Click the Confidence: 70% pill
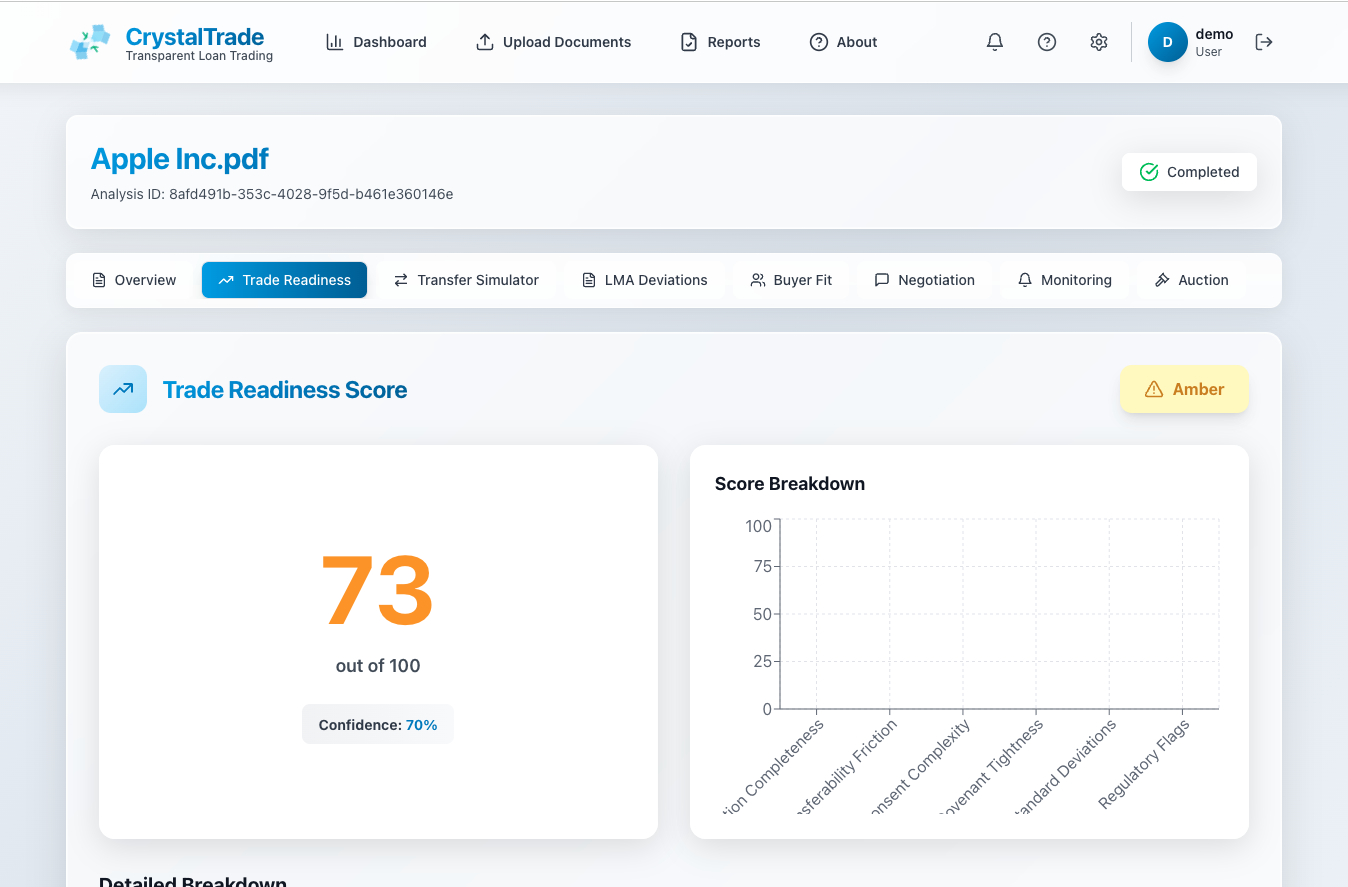 [378, 725]
